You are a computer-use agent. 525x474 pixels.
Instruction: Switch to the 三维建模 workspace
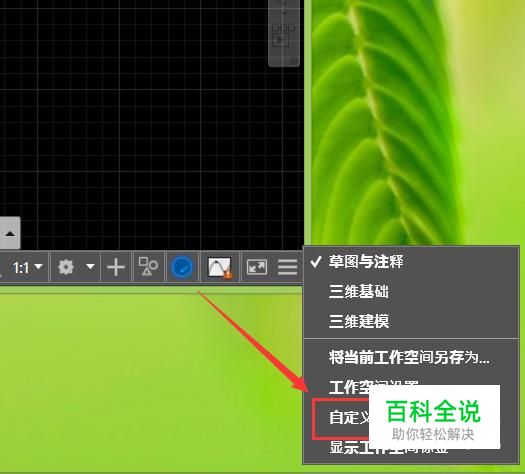411,321
